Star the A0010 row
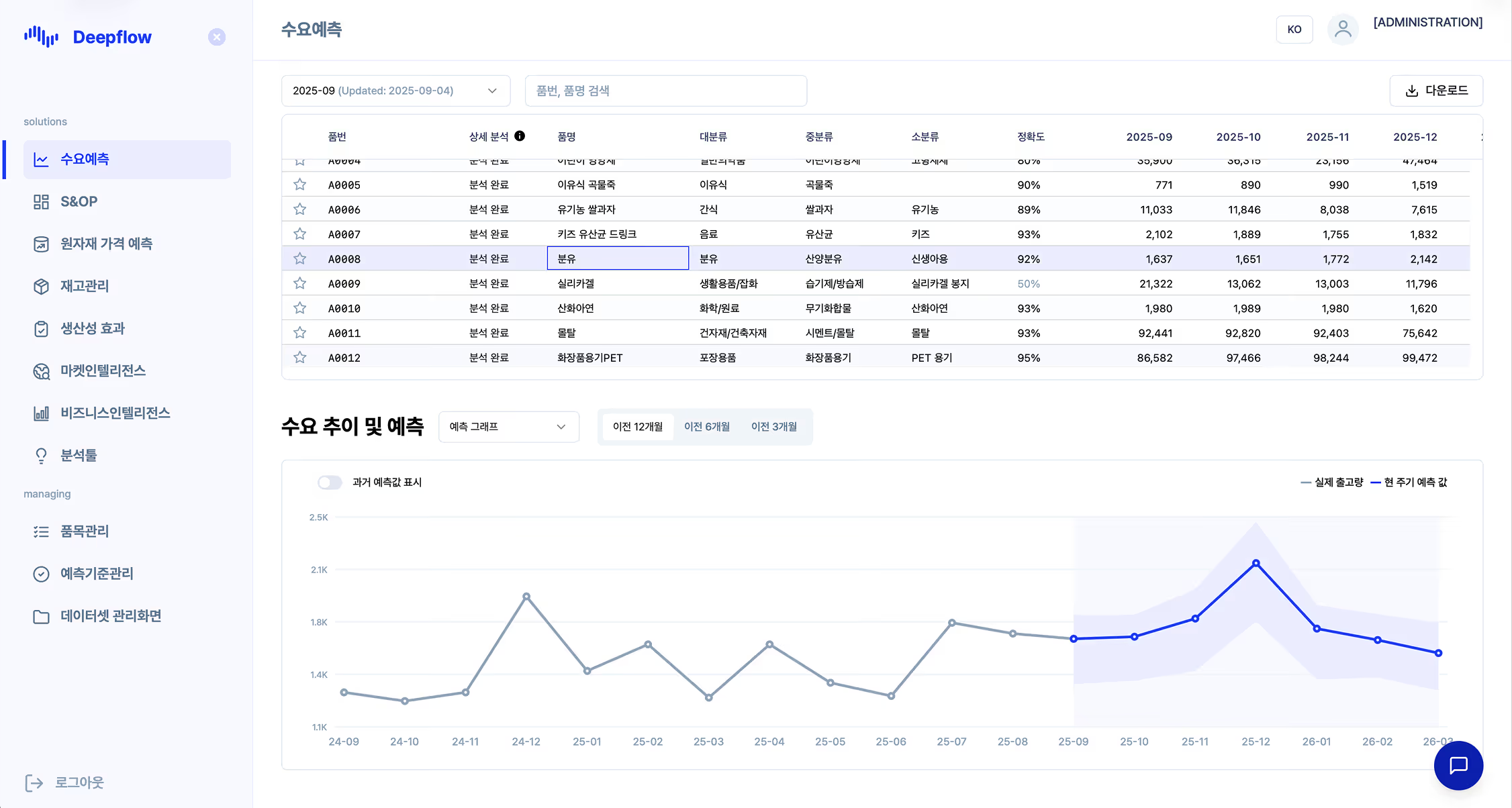This screenshot has width=1512, height=808. (x=300, y=308)
